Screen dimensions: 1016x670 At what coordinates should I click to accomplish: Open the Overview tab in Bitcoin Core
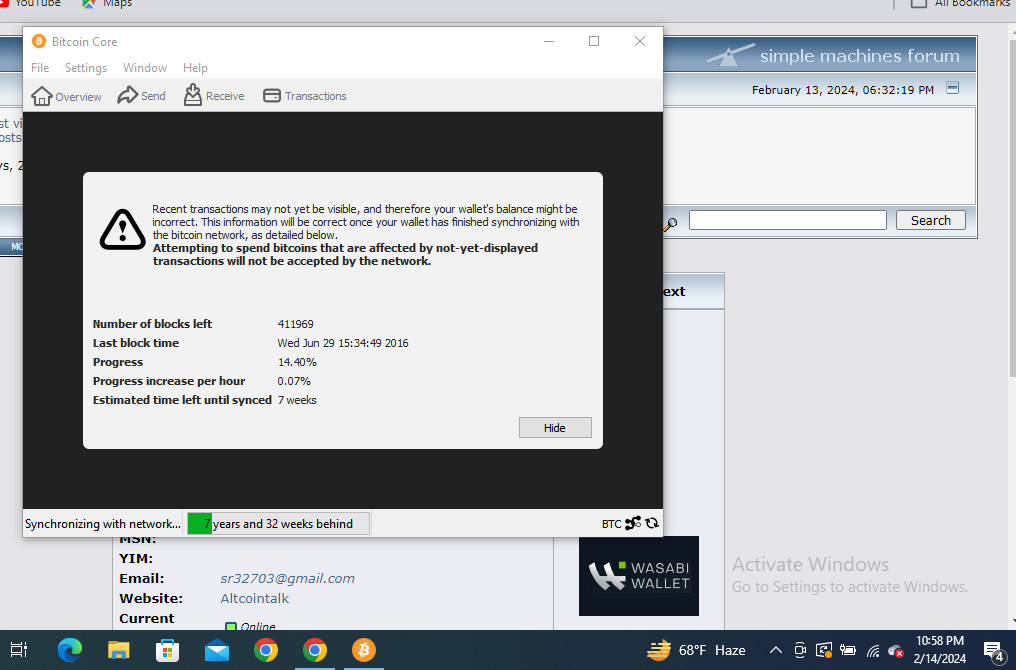click(x=66, y=96)
